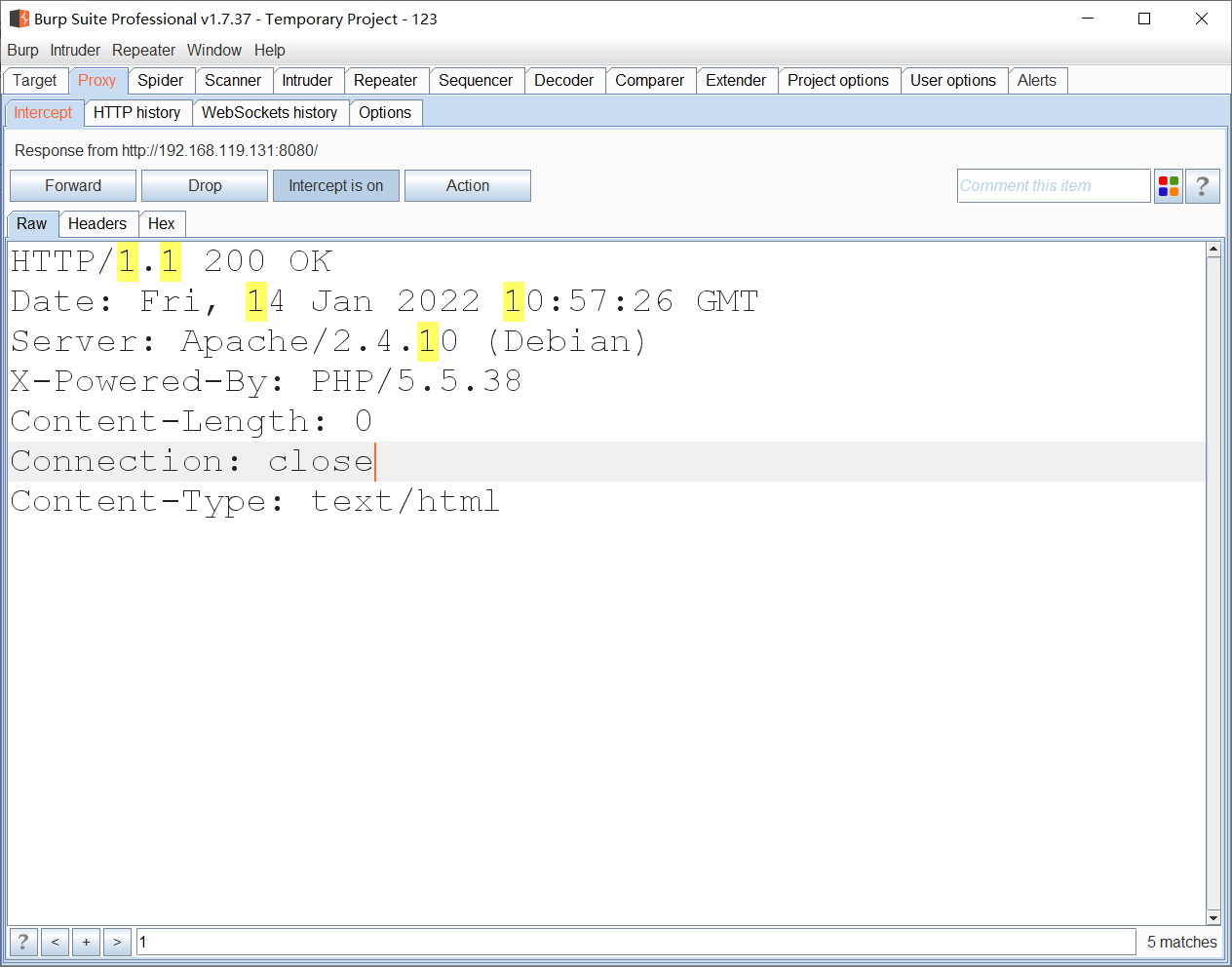Click the Content-Type: text/html line
The width and height of the screenshot is (1232, 967).
(255, 501)
